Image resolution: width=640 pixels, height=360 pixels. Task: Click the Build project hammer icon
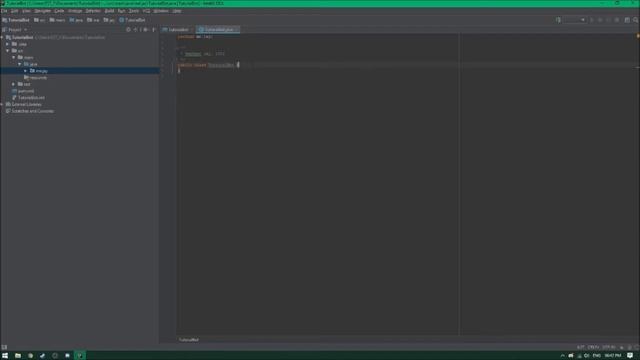click(558, 20)
